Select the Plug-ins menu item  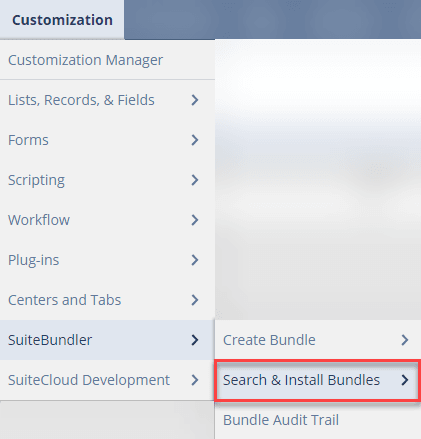coord(107,260)
